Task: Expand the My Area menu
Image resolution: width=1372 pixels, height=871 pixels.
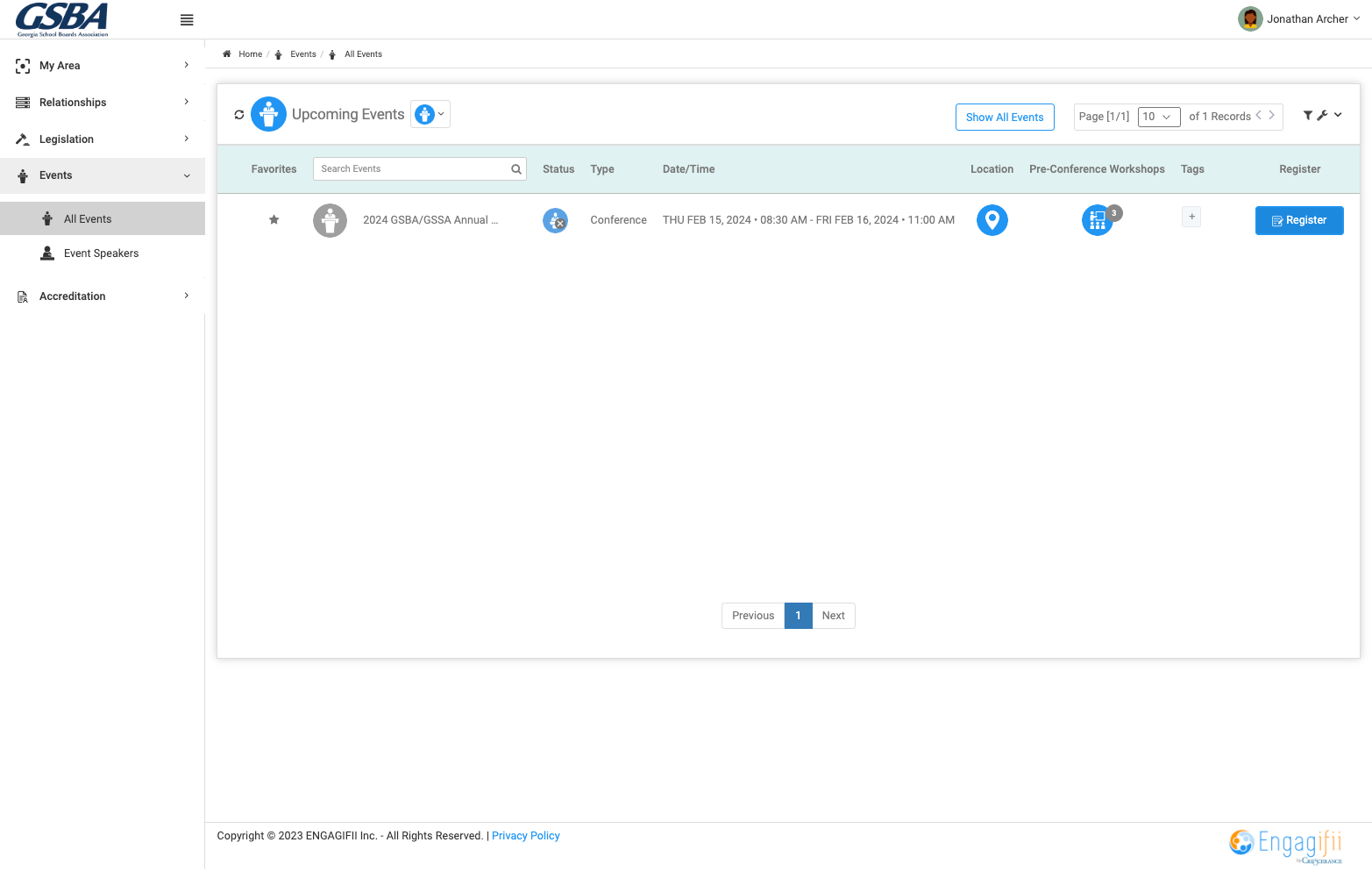Action: (x=103, y=66)
